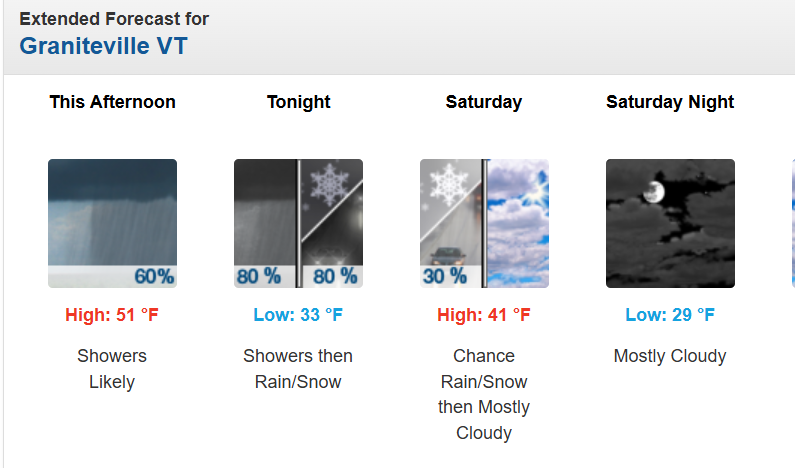Click the 30 % precipitation label on Saturday
The image size is (795, 468).
[445, 276]
